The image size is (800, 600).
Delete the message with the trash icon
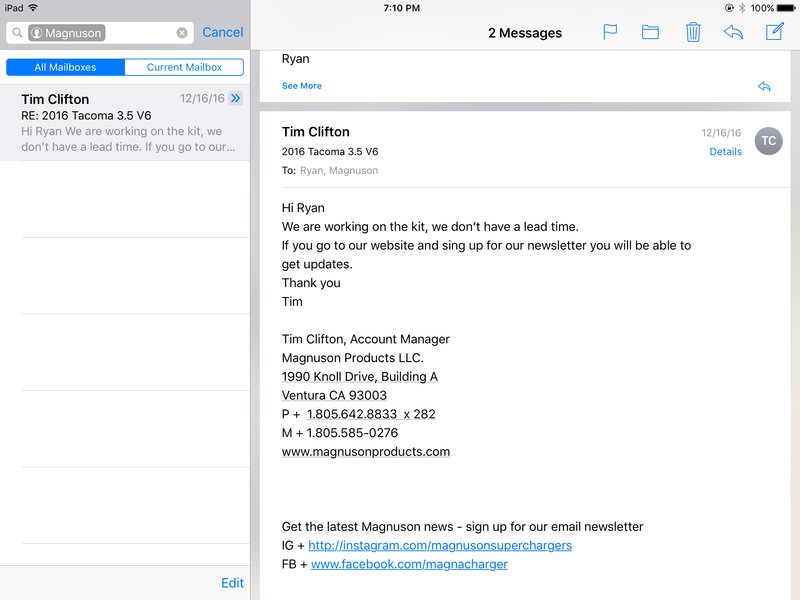coord(693,32)
